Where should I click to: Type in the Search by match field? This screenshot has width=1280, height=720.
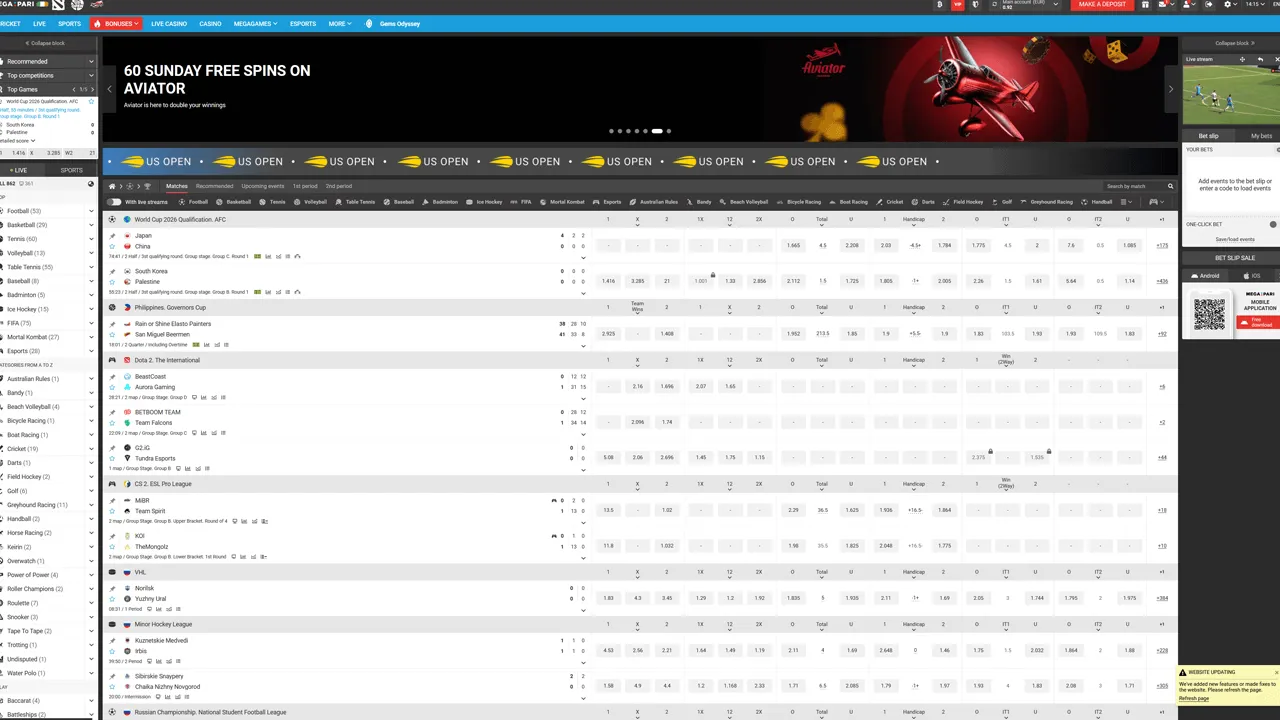click(1133, 186)
